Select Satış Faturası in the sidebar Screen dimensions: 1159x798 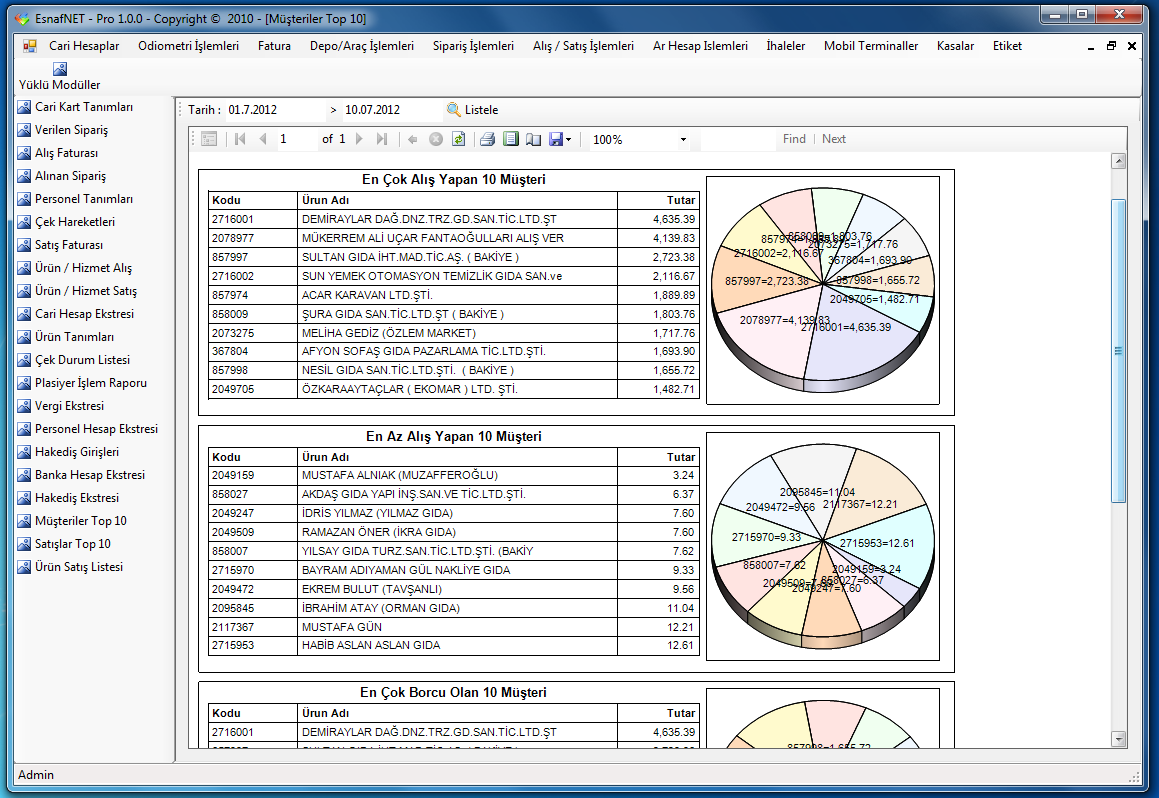click(x=61, y=245)
